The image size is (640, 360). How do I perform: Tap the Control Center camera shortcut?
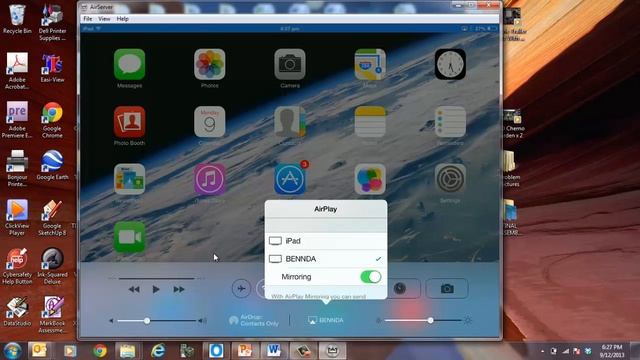447,289
